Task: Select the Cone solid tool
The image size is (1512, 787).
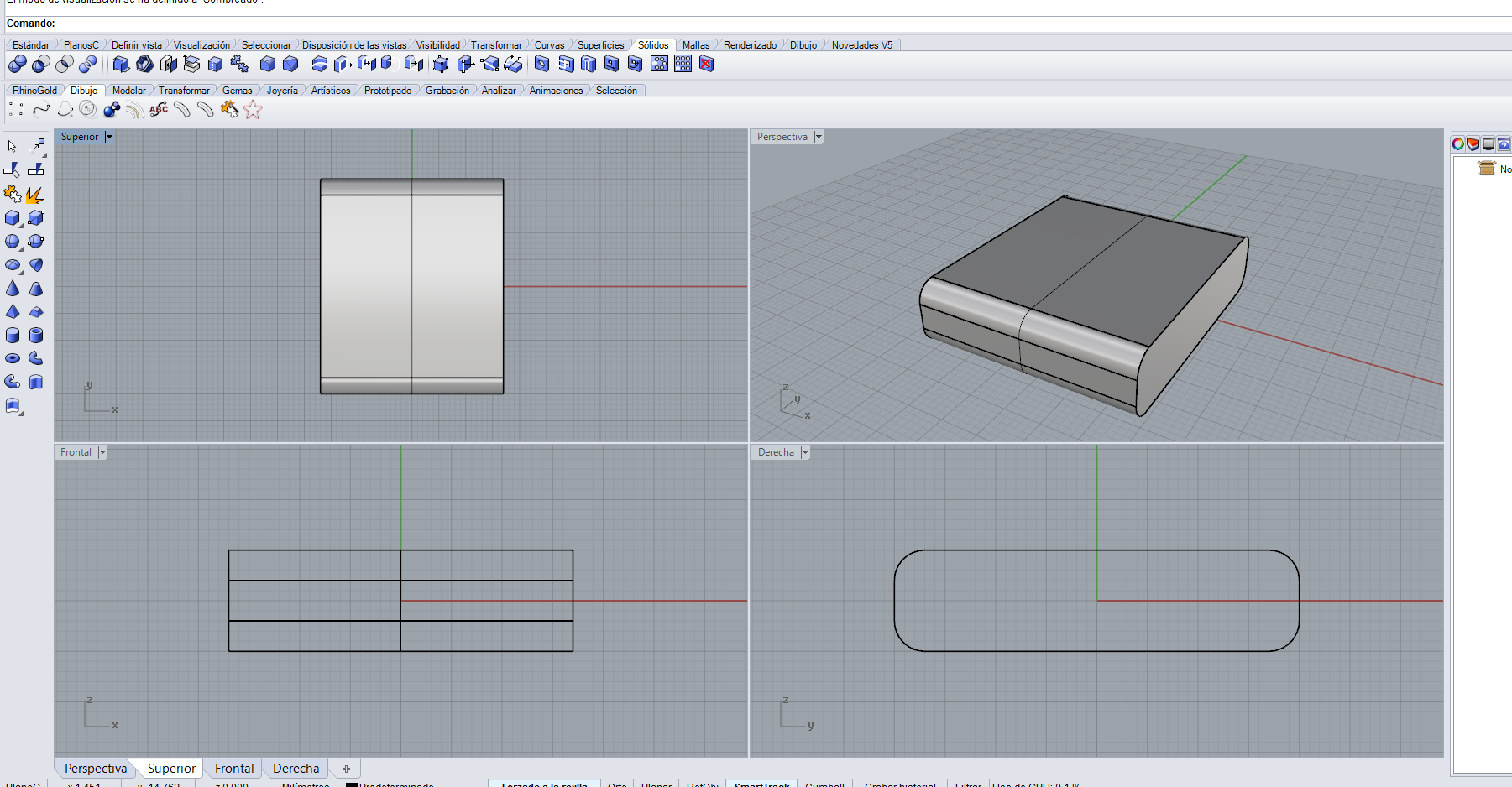Action: [13, 289]
